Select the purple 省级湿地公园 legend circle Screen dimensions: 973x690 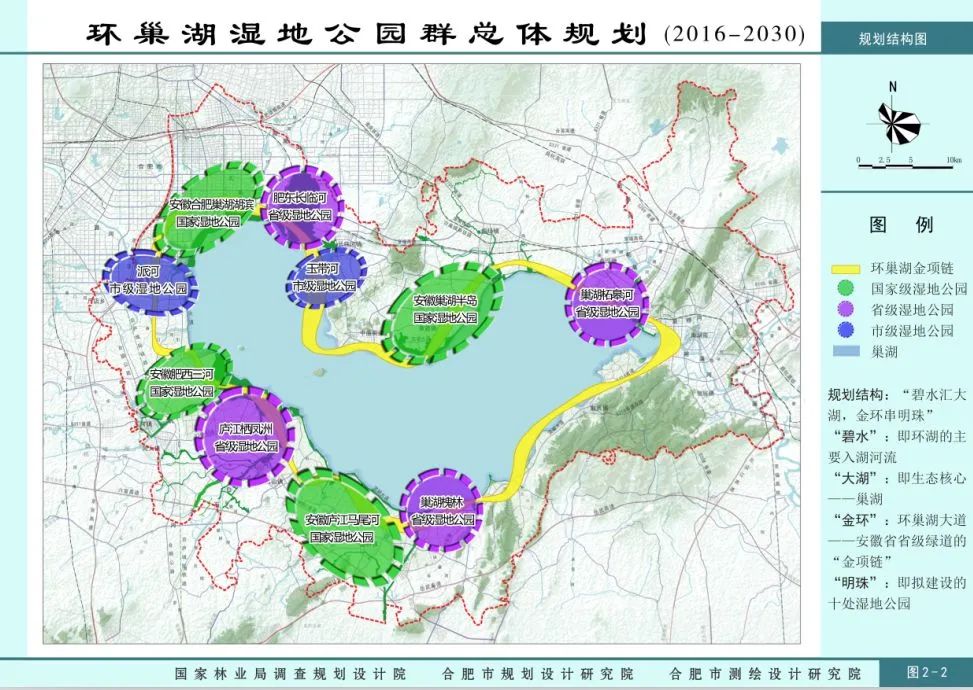pyautogui.click(x=846, y=310)
